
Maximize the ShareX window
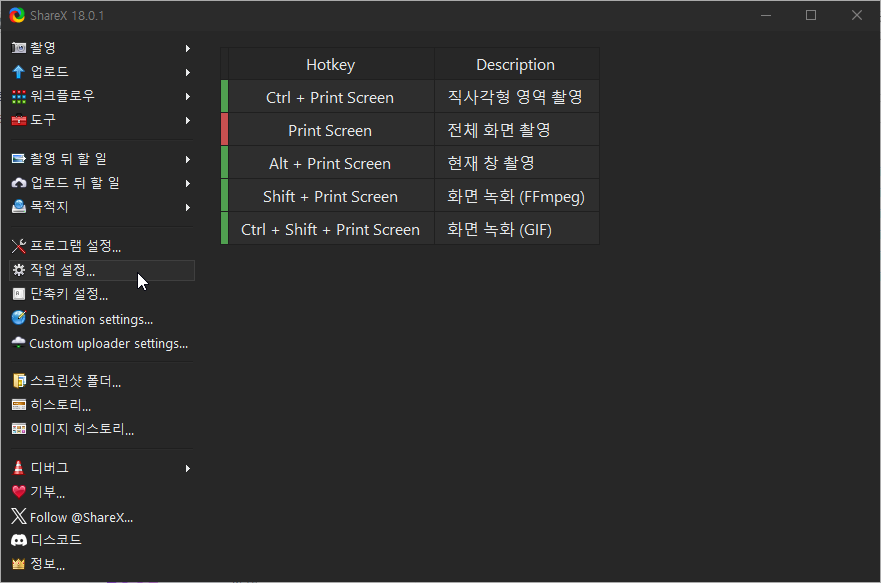811,15
